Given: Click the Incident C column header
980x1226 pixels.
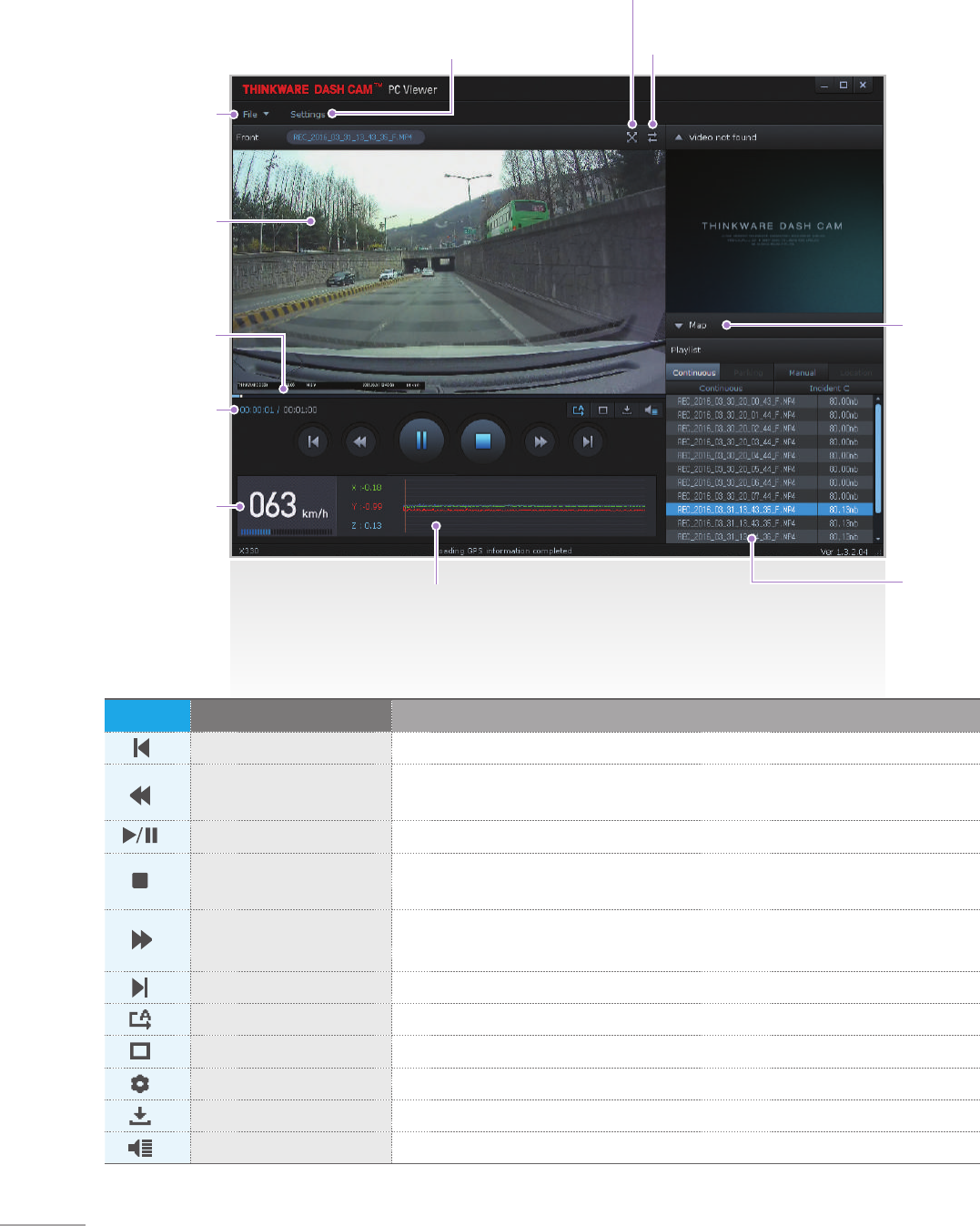Looking at the screenshot, I should (829, 389).
